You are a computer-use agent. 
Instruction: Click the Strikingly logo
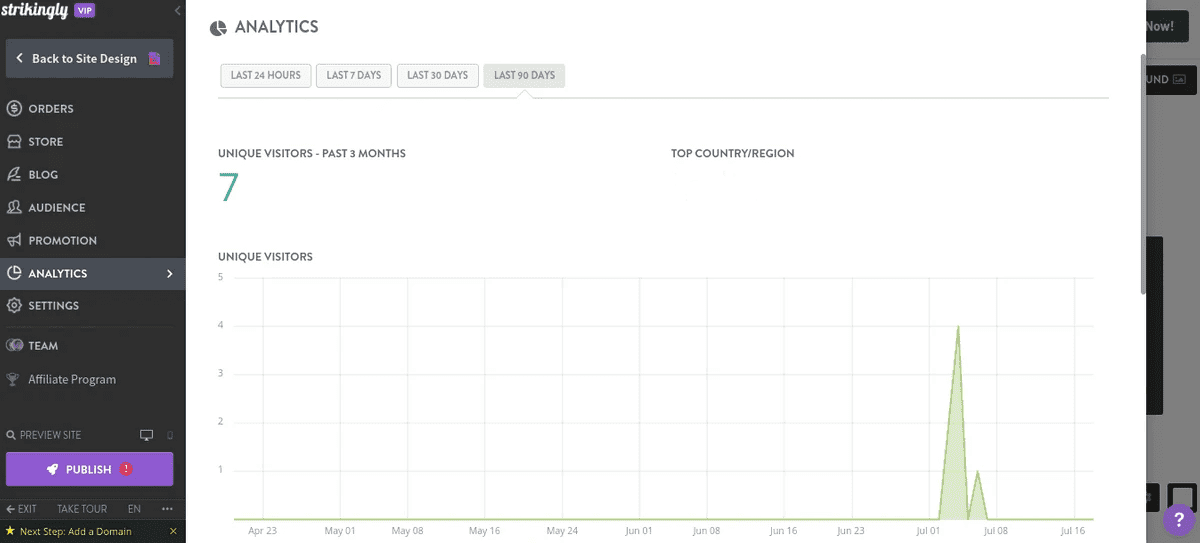click(34, 10)
